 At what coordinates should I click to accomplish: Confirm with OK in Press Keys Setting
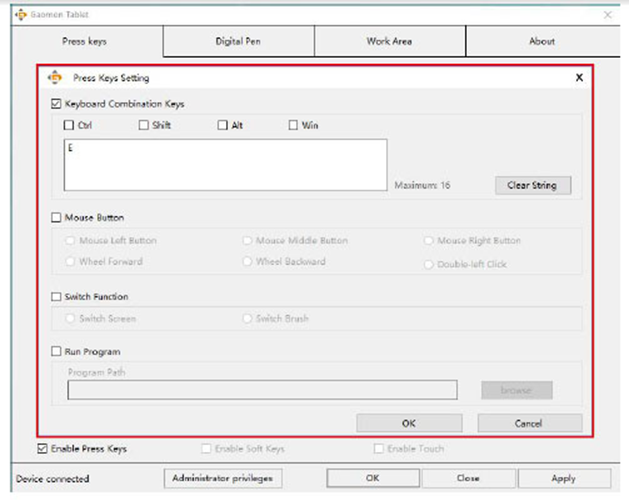409,423
